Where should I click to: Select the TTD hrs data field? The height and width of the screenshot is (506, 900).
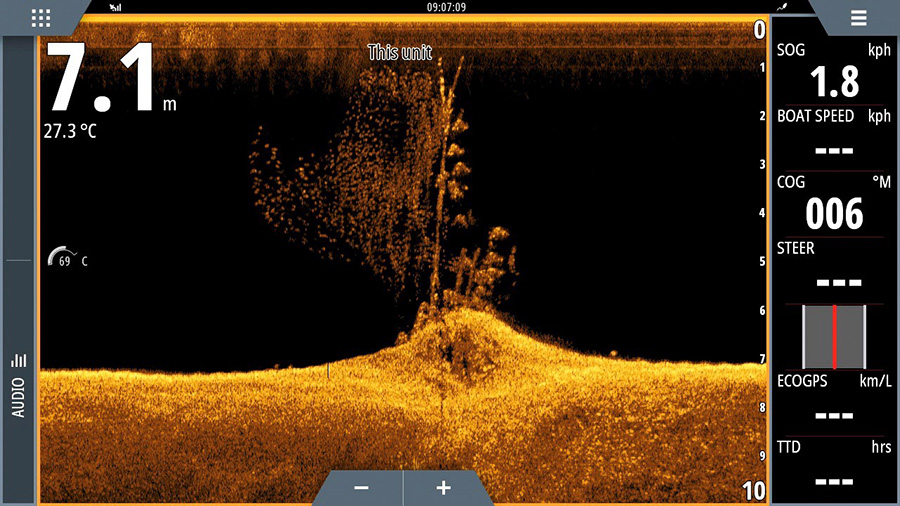(834, 467)
